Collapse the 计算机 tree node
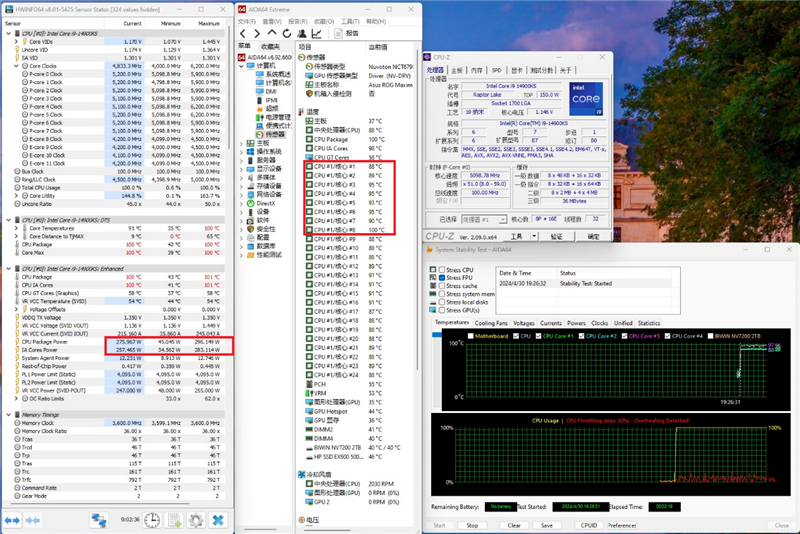 point(242,66)
